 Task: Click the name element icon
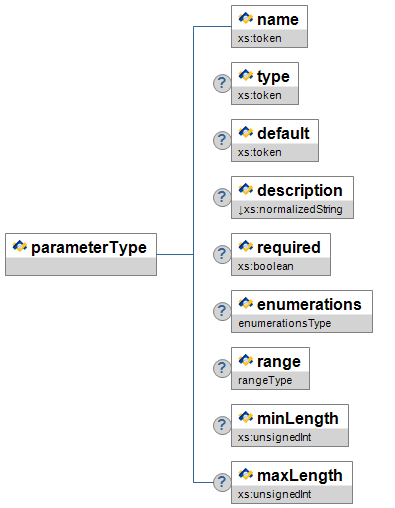point(246,18)
